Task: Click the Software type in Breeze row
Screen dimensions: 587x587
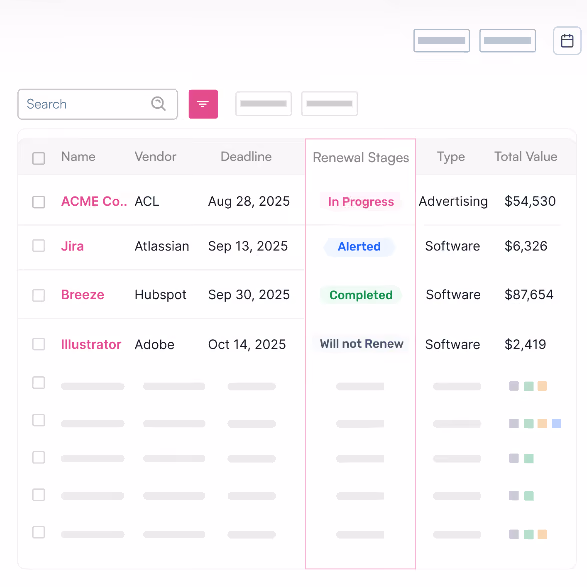Action: tap(453, 295)
